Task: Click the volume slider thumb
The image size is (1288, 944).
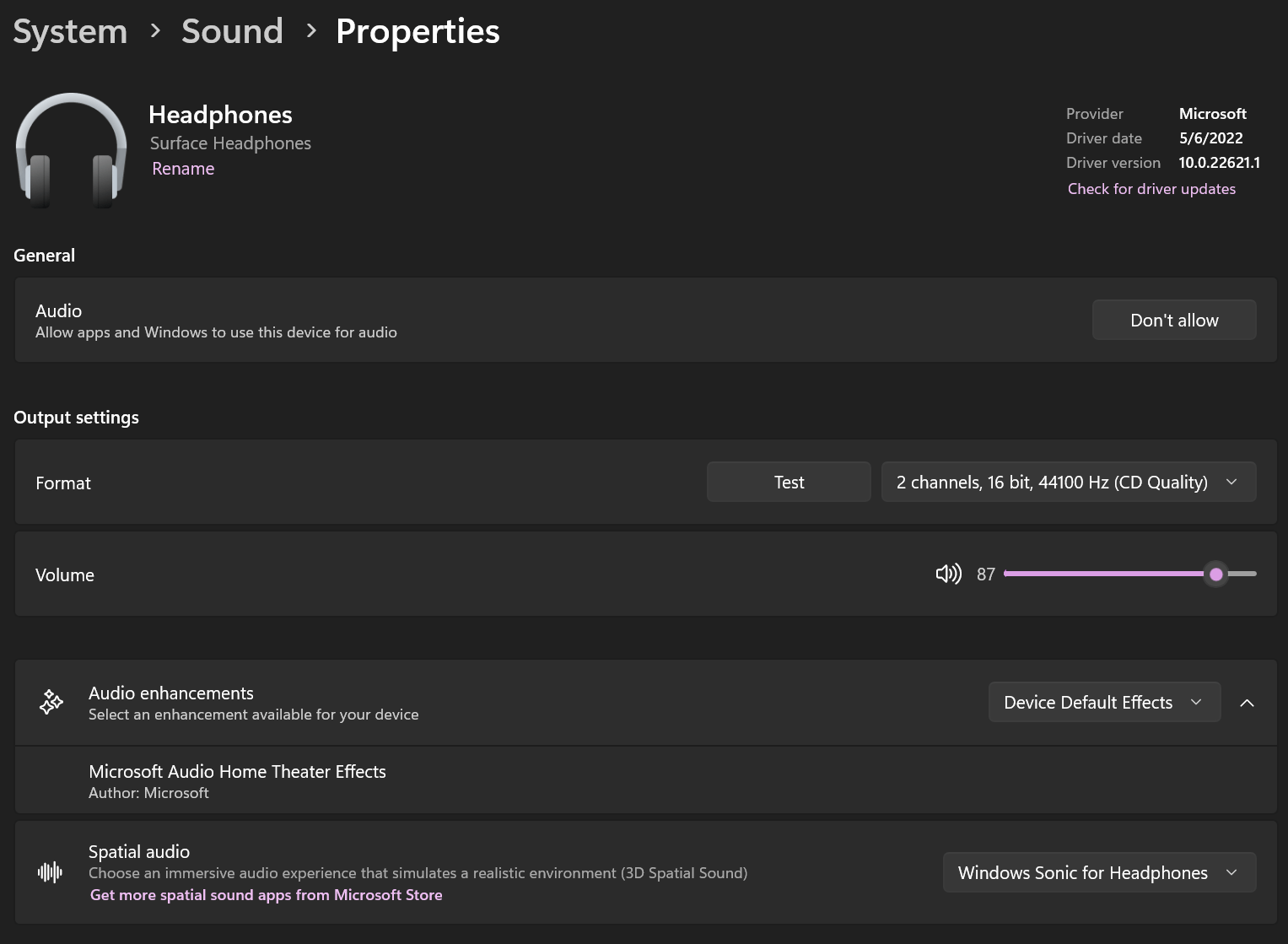Action: (x=1216, y=574)
